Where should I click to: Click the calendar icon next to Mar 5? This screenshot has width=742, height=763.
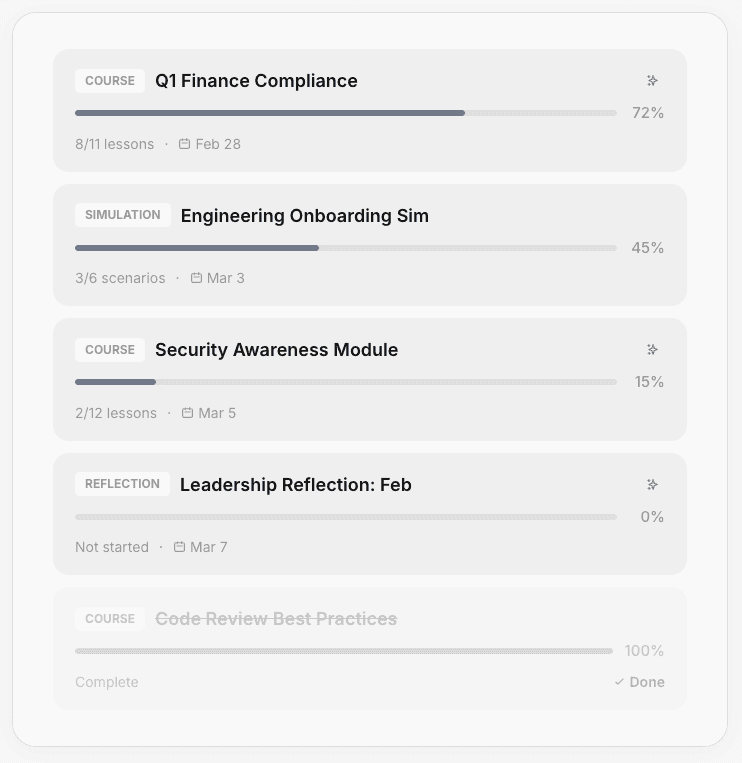tap(187, 413)
